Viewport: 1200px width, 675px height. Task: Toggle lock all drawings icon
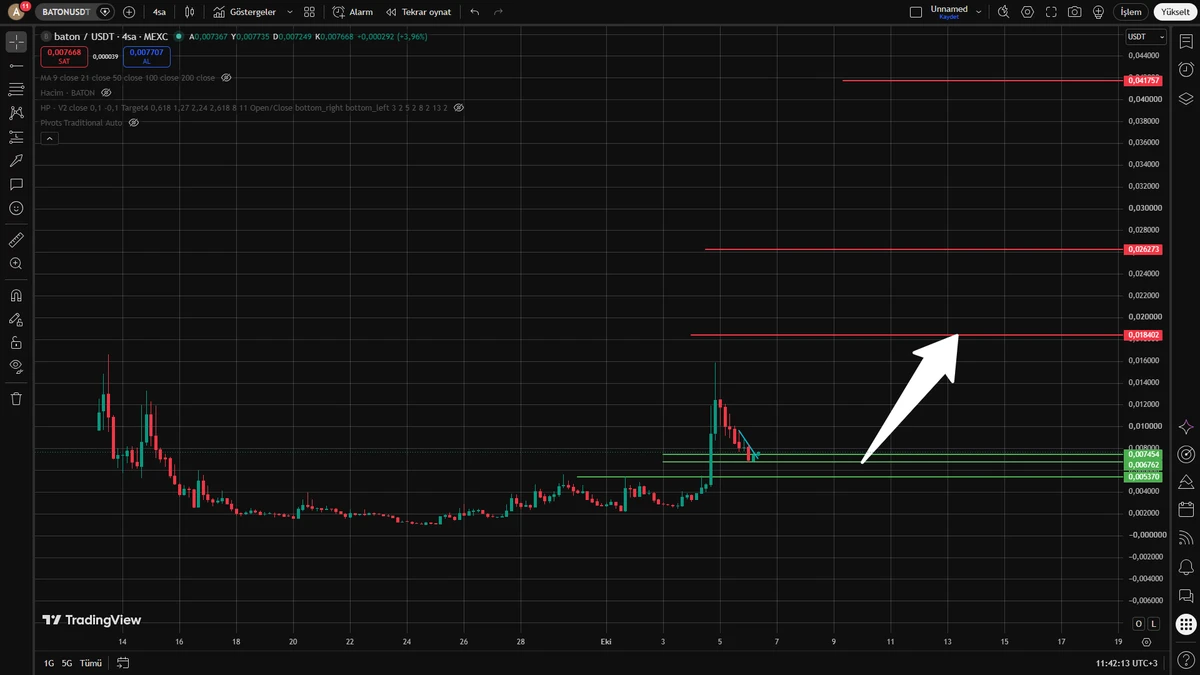tap(16, 343)
